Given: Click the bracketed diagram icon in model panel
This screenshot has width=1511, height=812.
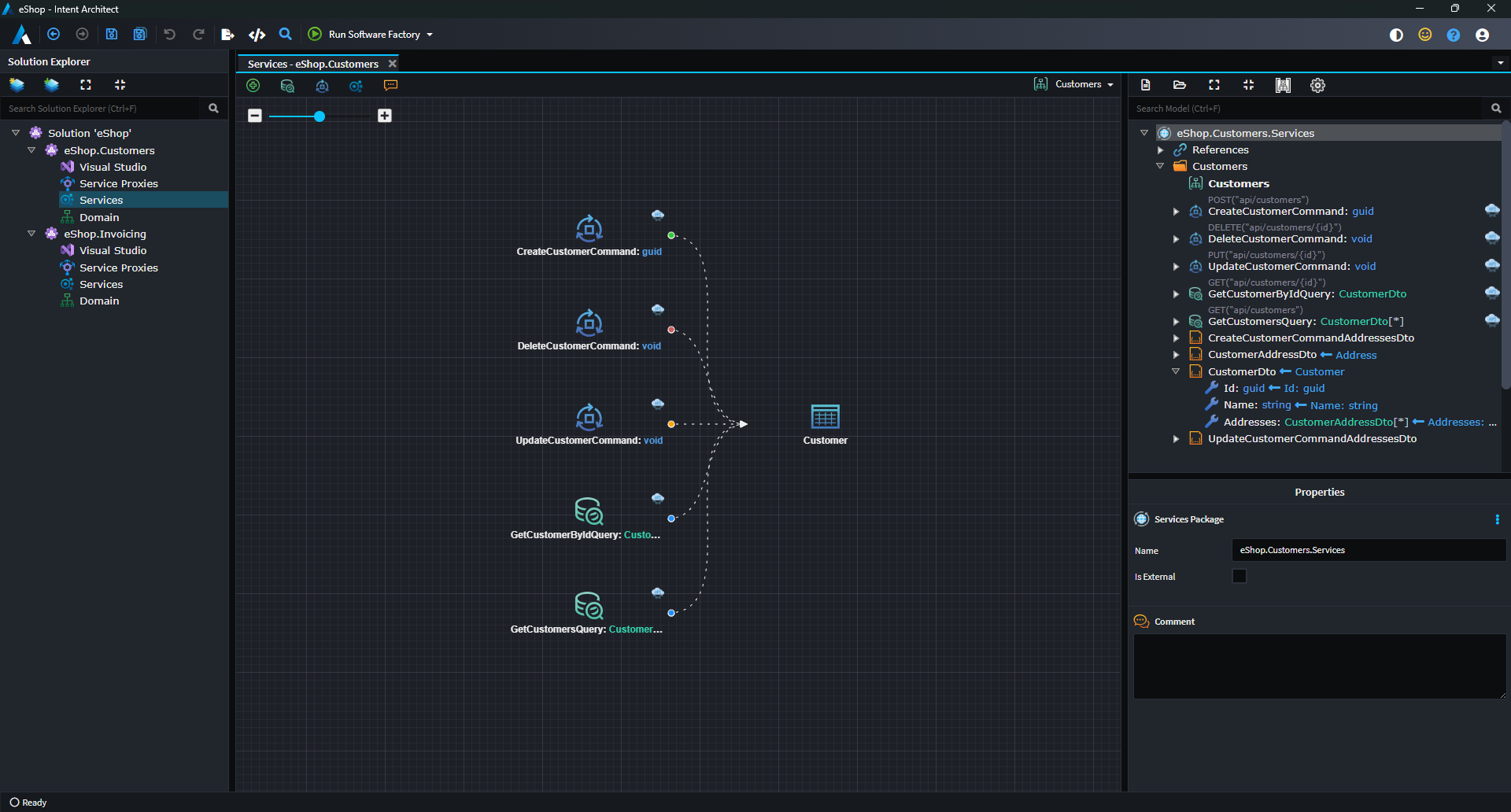Looking at the screenshot, I should click(x=1283, y=85).
